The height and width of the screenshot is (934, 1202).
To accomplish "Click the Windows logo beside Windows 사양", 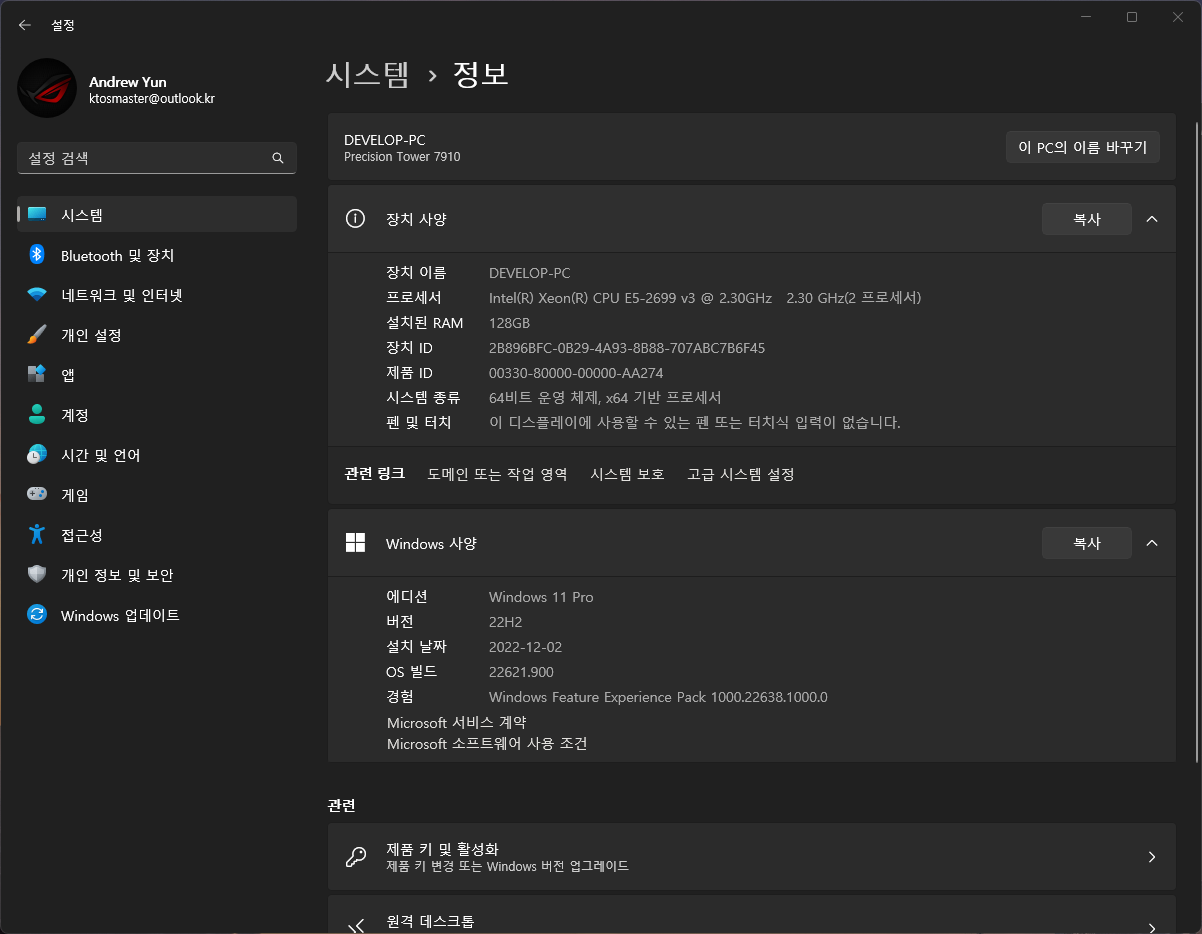I will coord(355,543).
